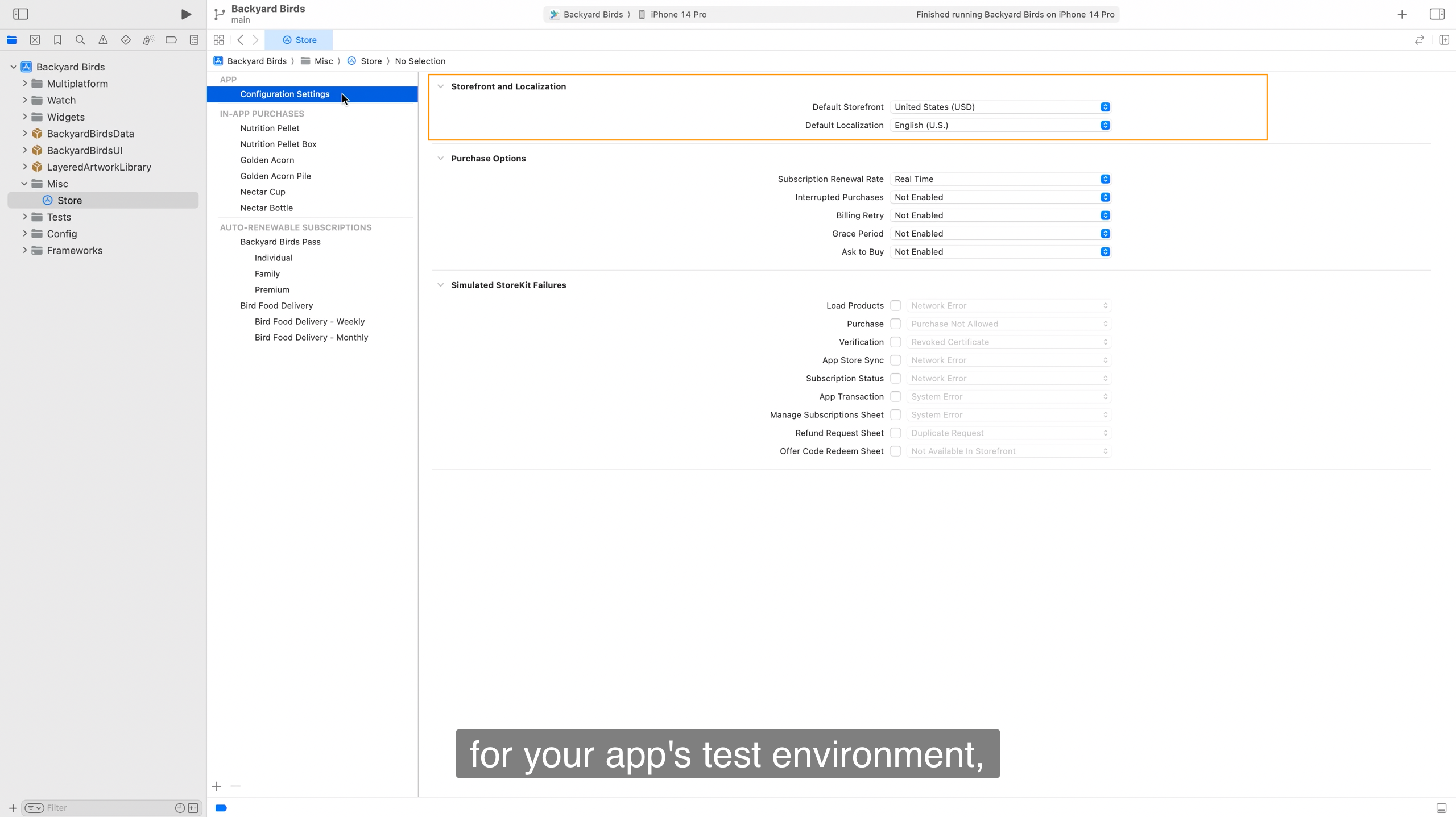
Task: Select the Golden Acorn Pile product
Action: [275, 176]
